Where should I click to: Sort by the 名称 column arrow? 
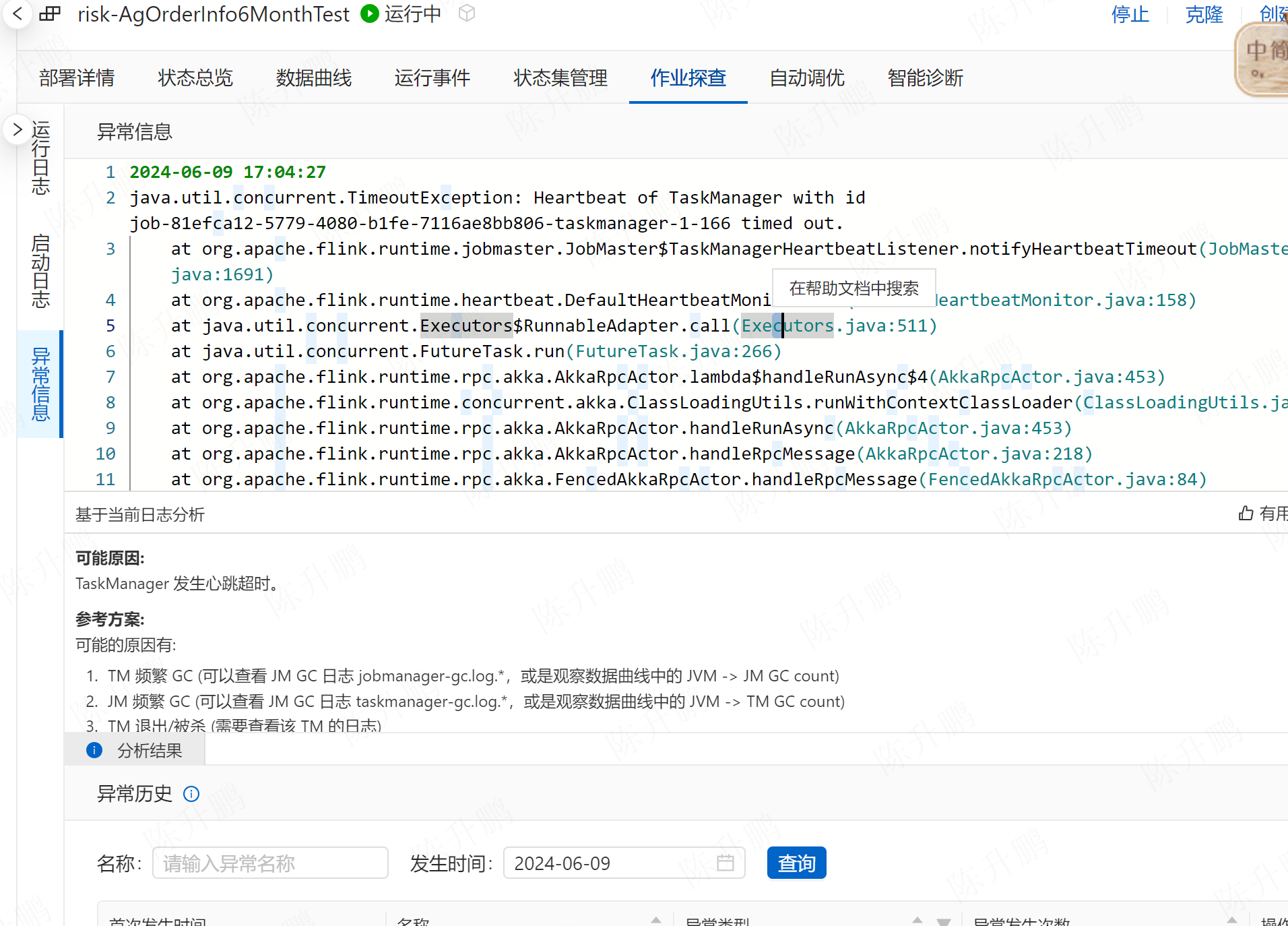coord(656,921)
